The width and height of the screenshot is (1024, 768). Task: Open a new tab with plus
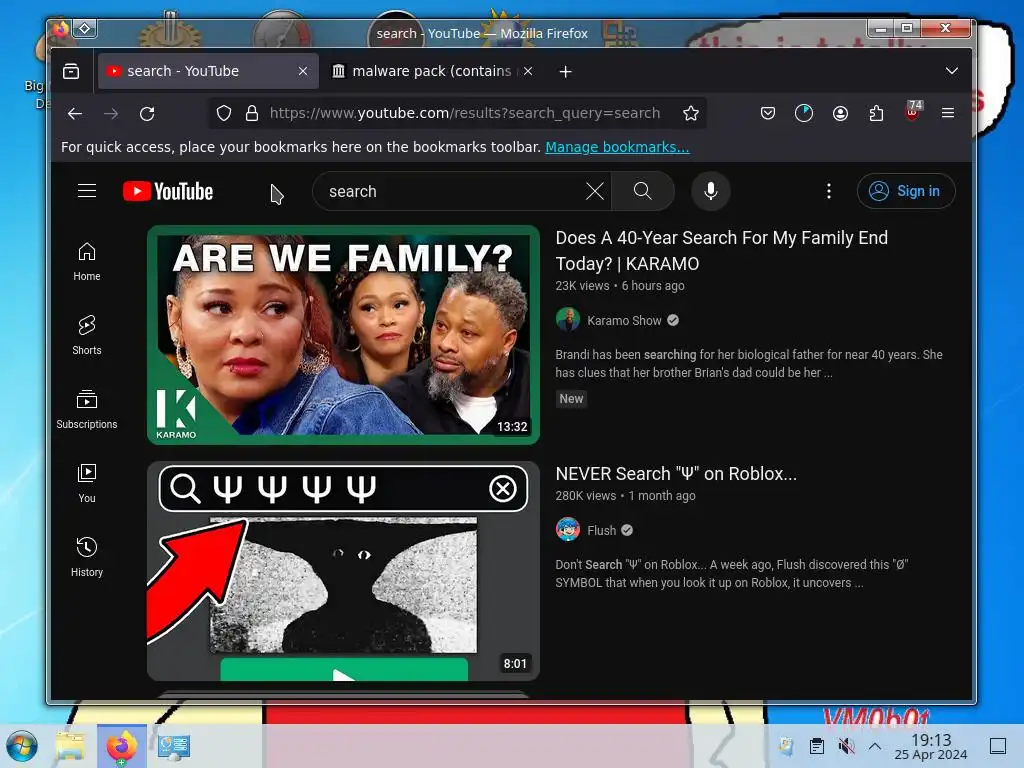coord(566,71)
